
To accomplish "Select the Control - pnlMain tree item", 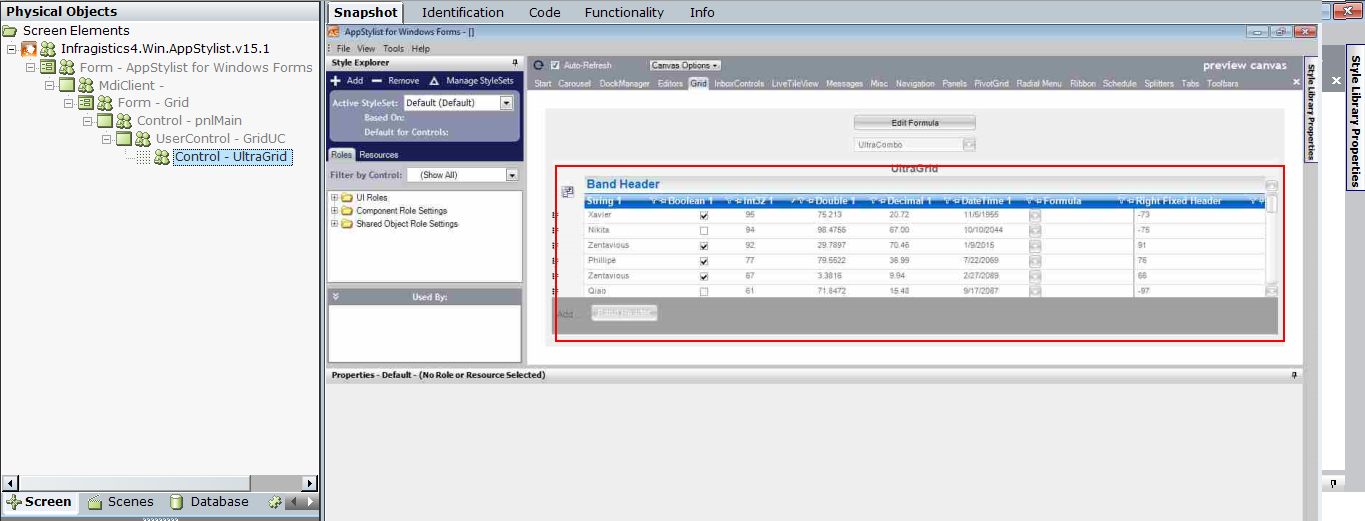I will (x=189, y=121).
